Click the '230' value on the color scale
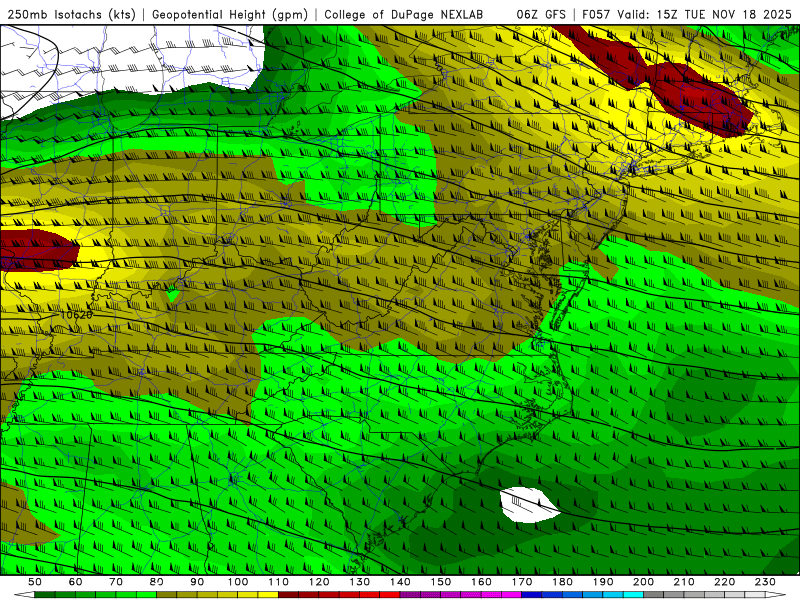This screenshot has width=800, height=600. (x=765, y=582)
